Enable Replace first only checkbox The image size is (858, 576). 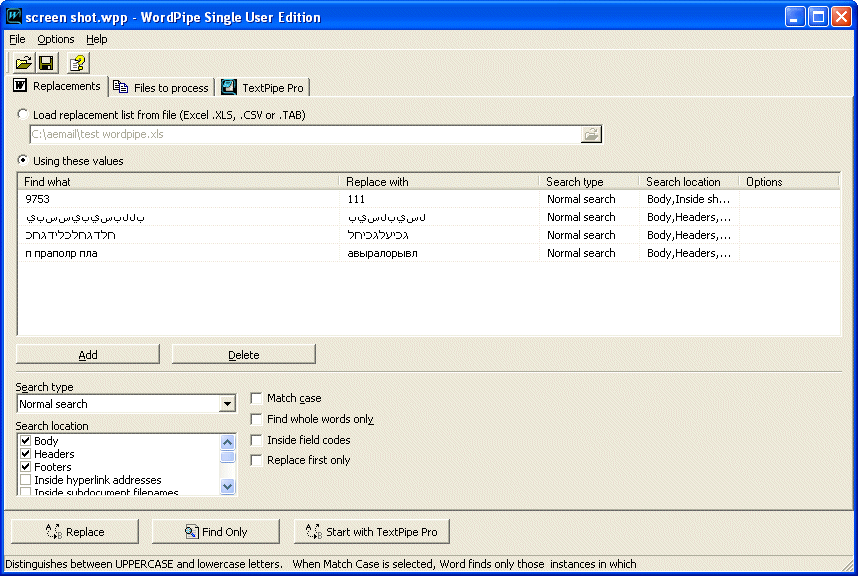point(256,460)
